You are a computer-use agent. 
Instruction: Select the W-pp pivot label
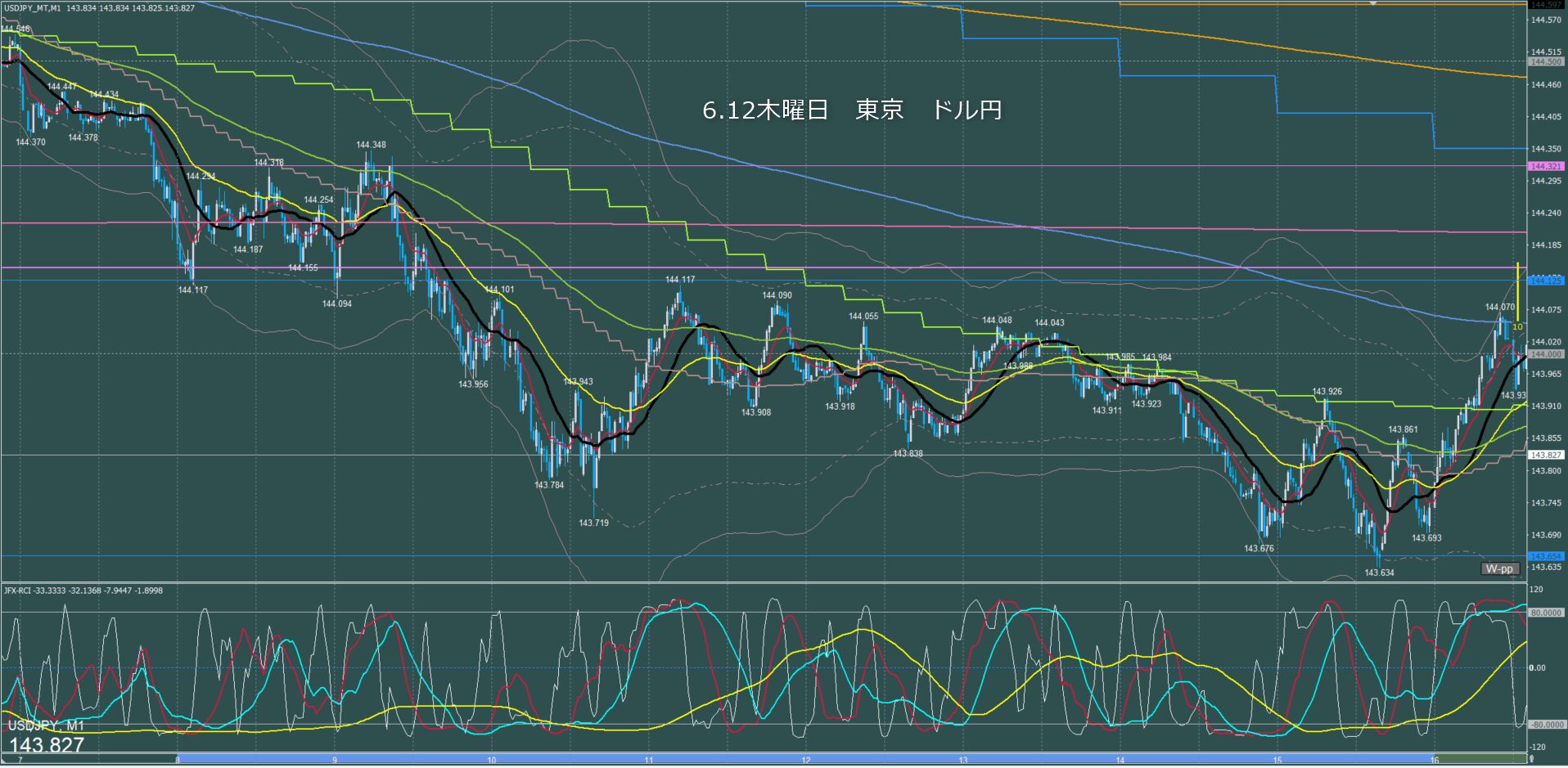pos(1499,568)
